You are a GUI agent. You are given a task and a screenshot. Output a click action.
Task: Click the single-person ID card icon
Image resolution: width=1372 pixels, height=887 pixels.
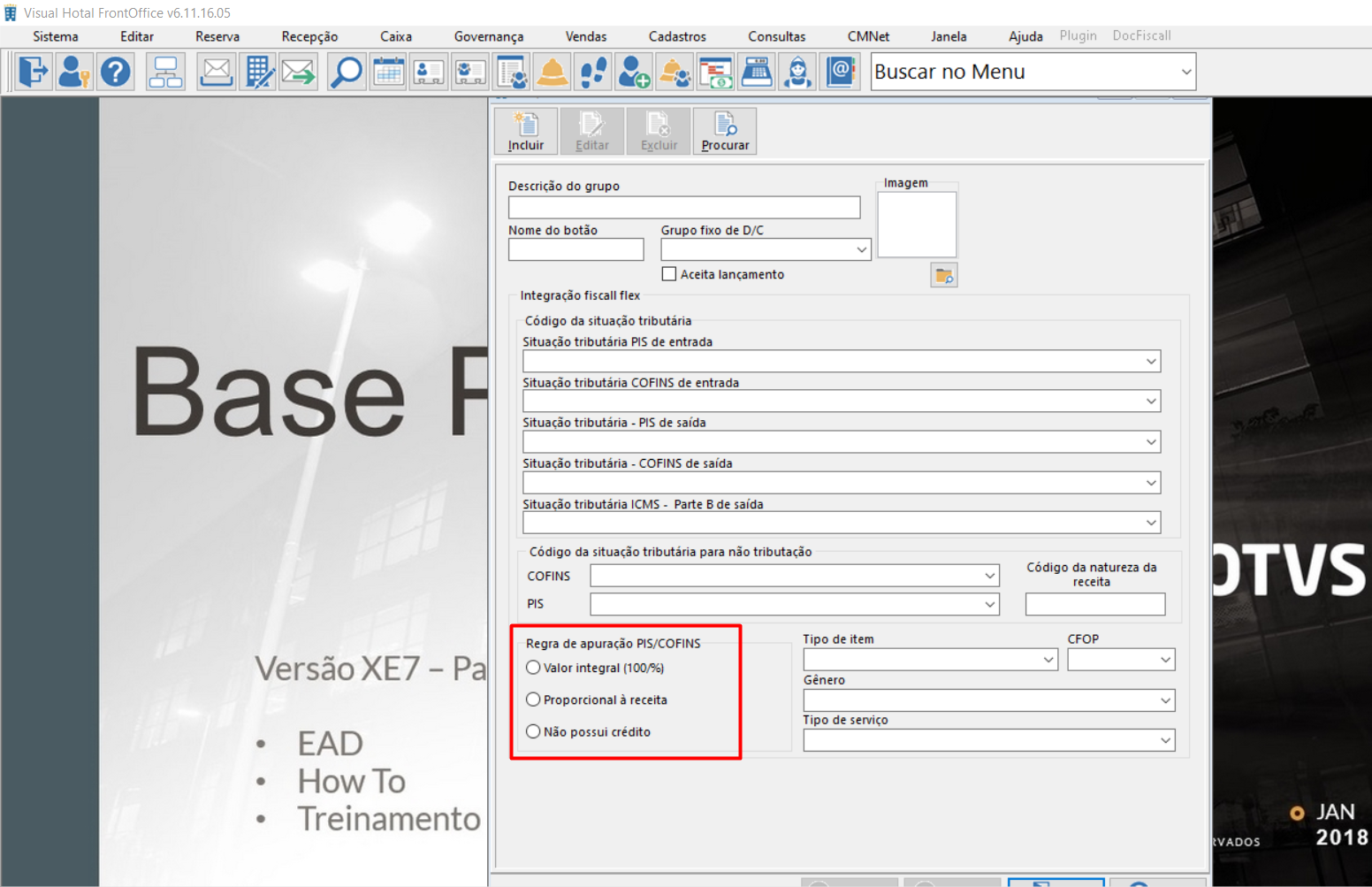[x=429, y=72]
